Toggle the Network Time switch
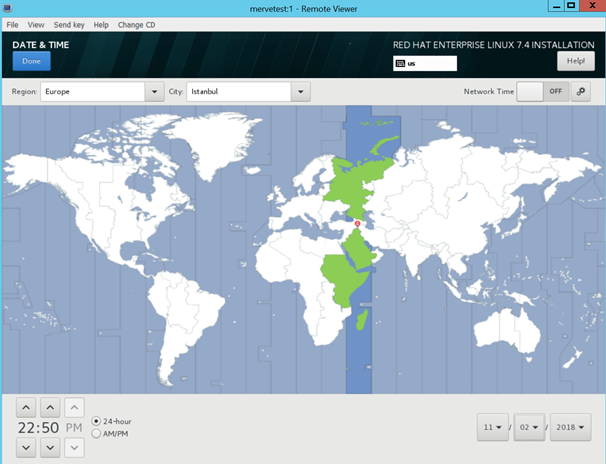The image size is (606, 464). point(543,92)
